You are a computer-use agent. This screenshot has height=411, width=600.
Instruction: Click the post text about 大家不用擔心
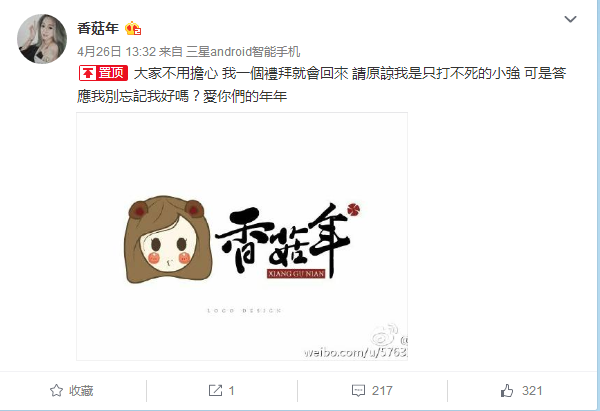click(x=321, y=84)
